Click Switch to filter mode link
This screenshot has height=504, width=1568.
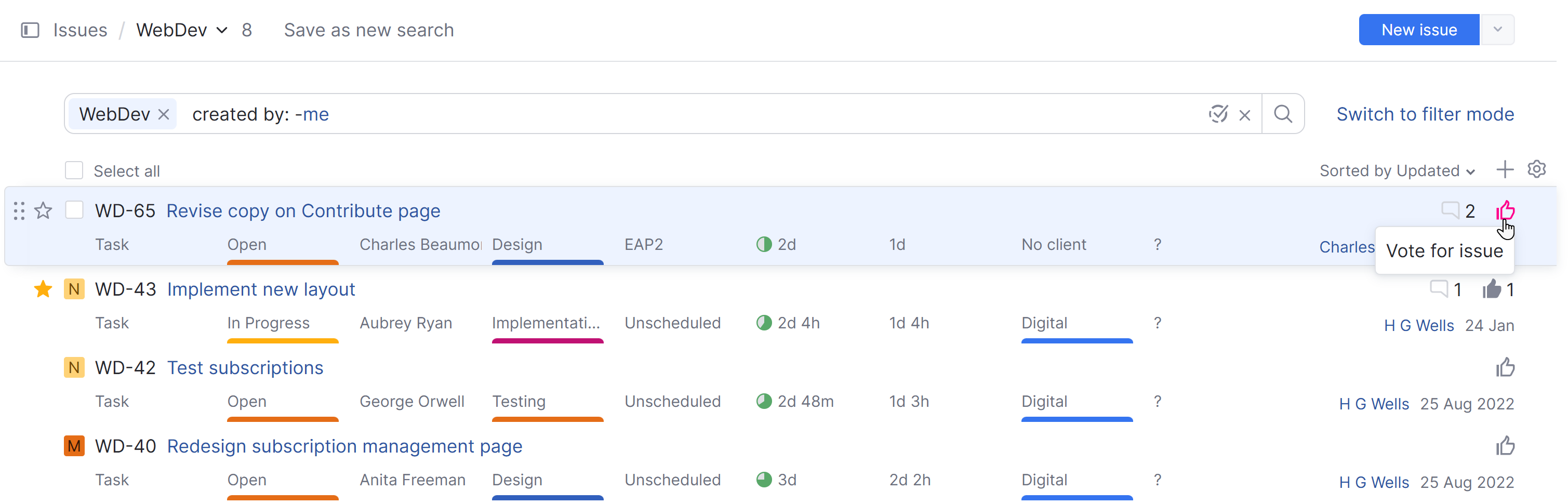tap(1425, 114)
